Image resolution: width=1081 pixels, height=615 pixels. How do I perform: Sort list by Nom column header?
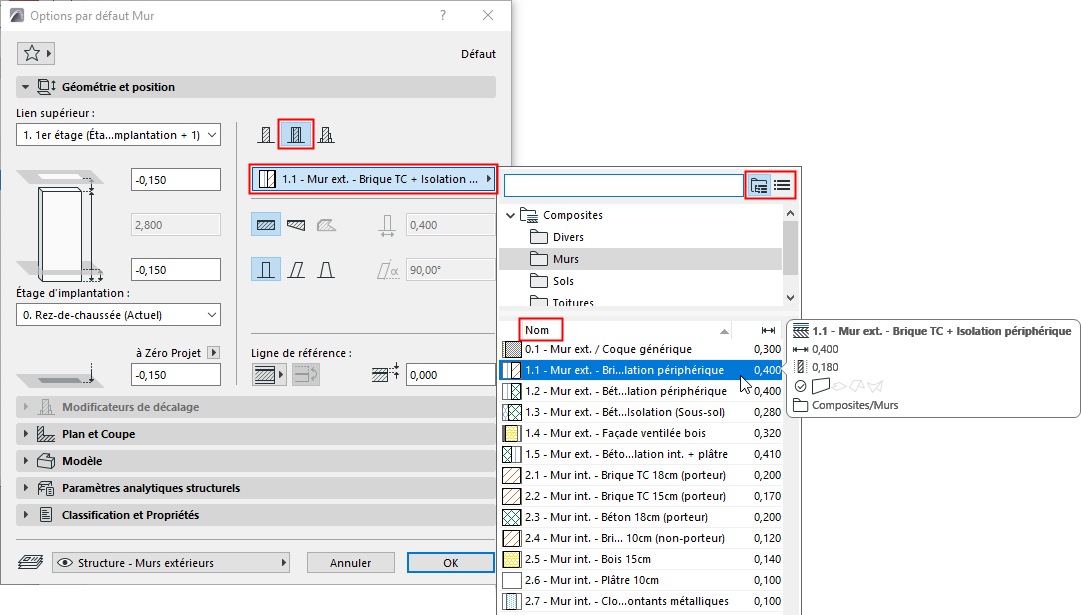pos(537,330)
